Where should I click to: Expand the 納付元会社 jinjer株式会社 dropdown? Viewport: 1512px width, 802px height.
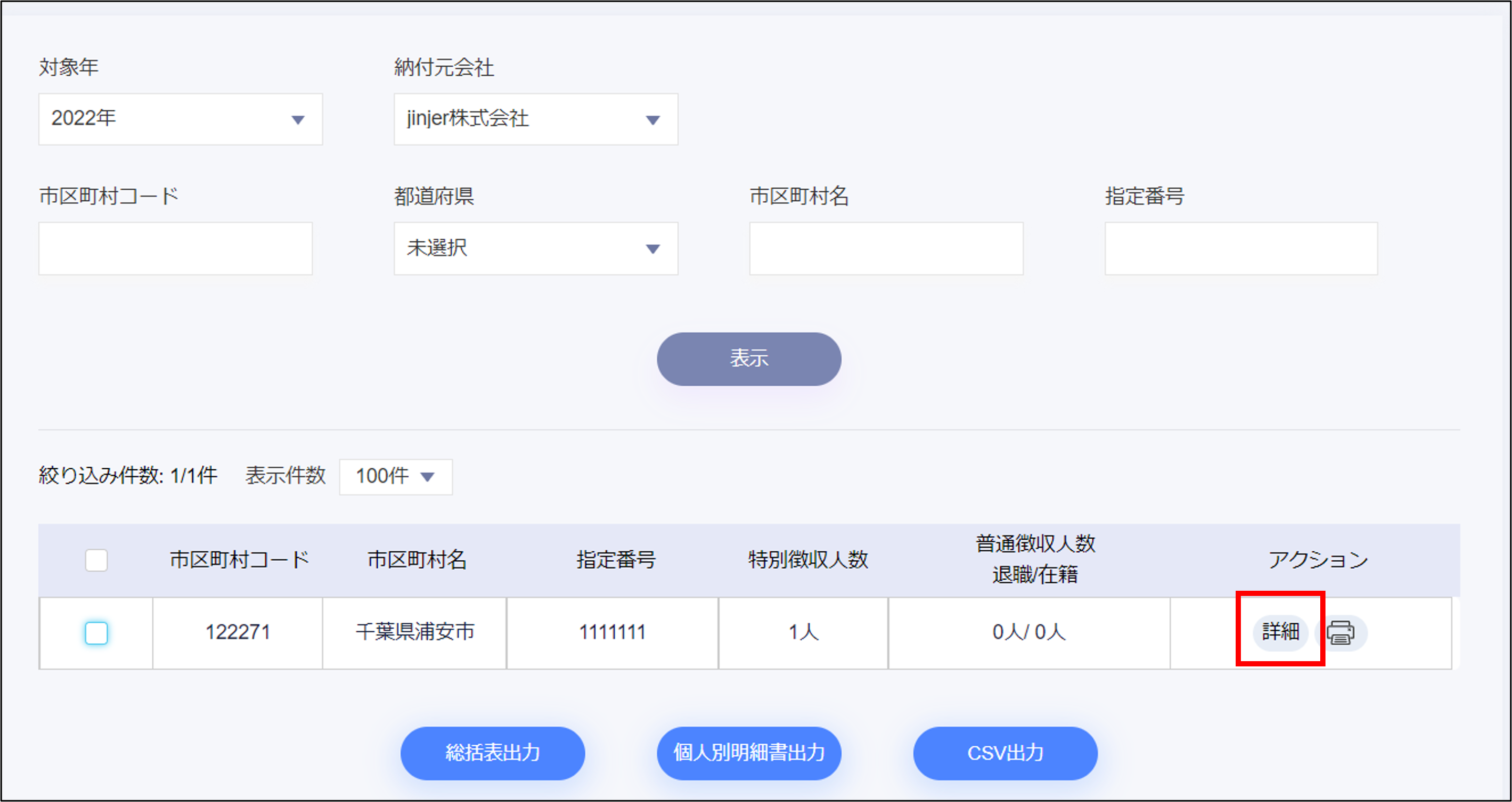[x=535, y=119]
